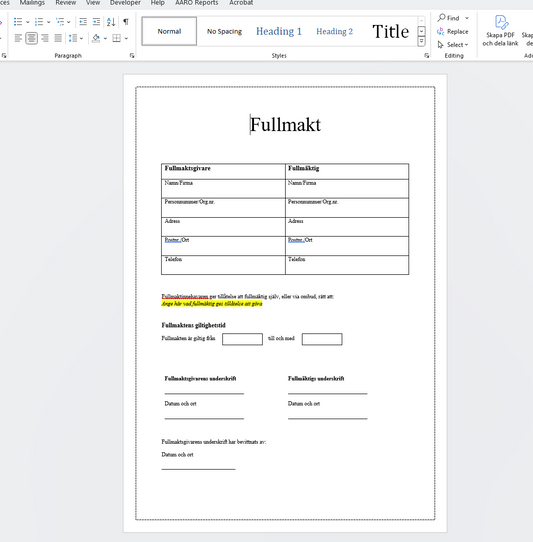Click the line spacing icon
Image resolution: width=533 pixels, height=542 pixels.
pos(73,38)
